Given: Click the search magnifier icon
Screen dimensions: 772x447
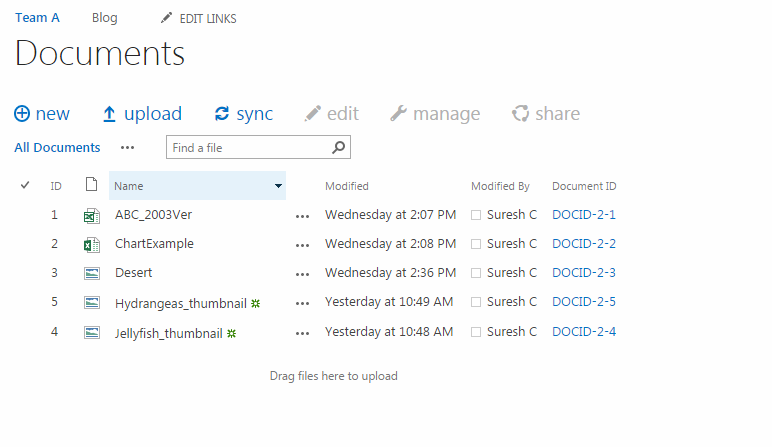Looking at the screenshot, I should click(339, 148).
